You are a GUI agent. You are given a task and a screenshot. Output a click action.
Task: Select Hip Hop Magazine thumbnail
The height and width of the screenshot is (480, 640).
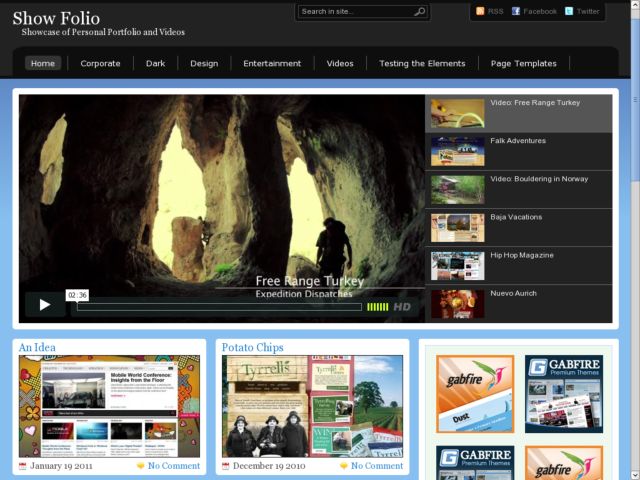[458, 266]
